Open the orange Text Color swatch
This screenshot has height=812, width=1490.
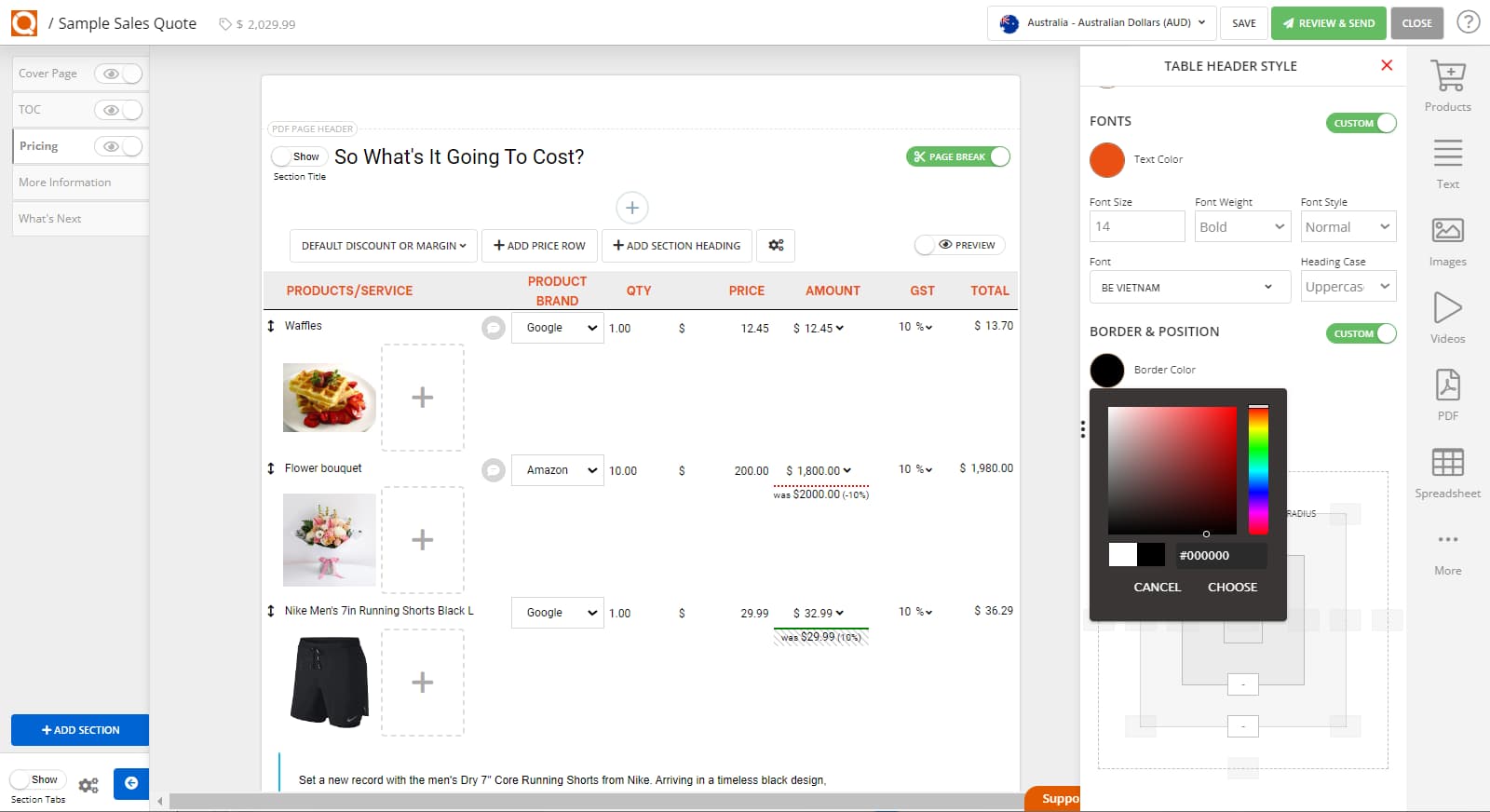tap(1107, 159)
